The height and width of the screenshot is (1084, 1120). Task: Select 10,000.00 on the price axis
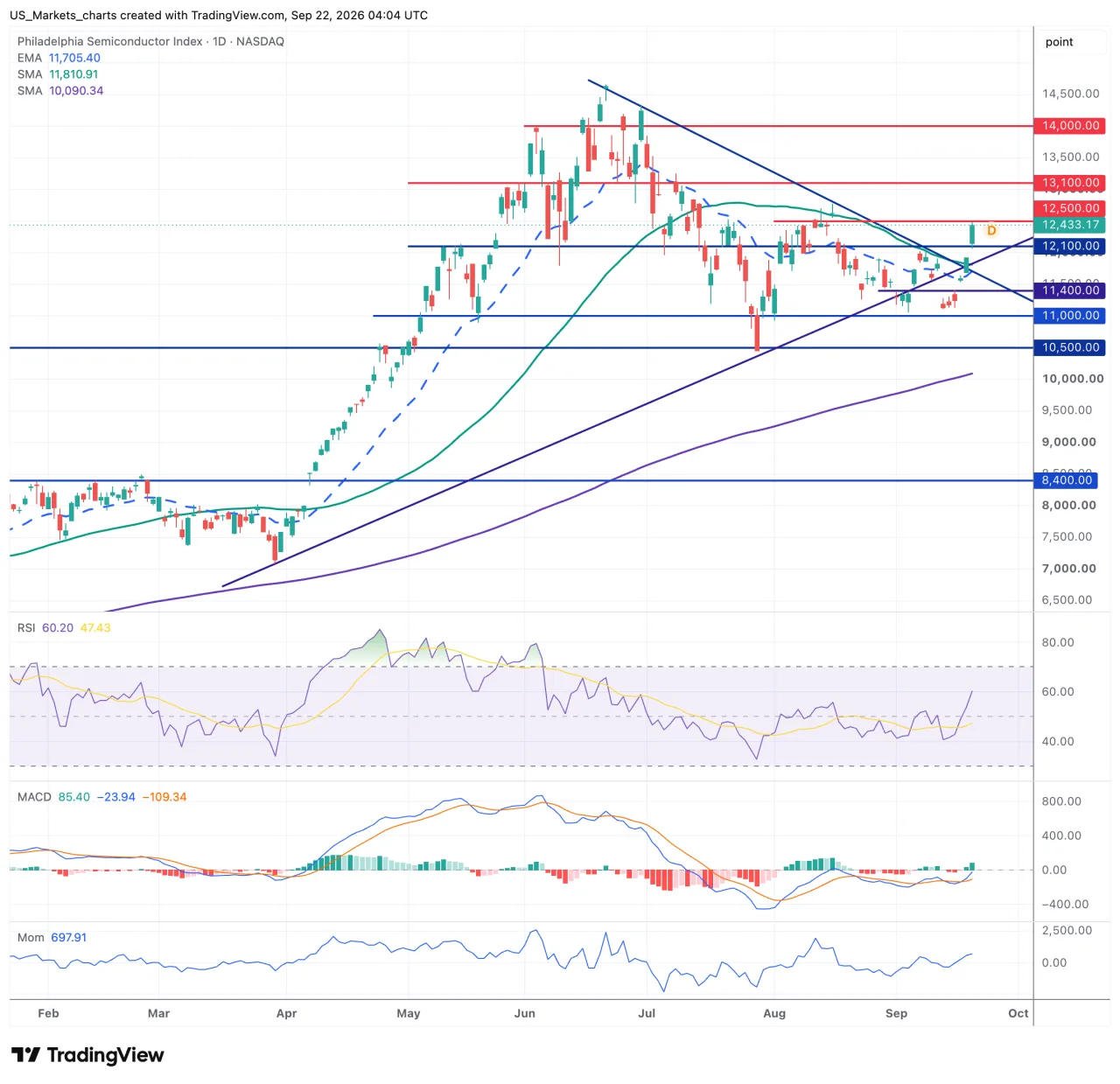pos(1073,379)
